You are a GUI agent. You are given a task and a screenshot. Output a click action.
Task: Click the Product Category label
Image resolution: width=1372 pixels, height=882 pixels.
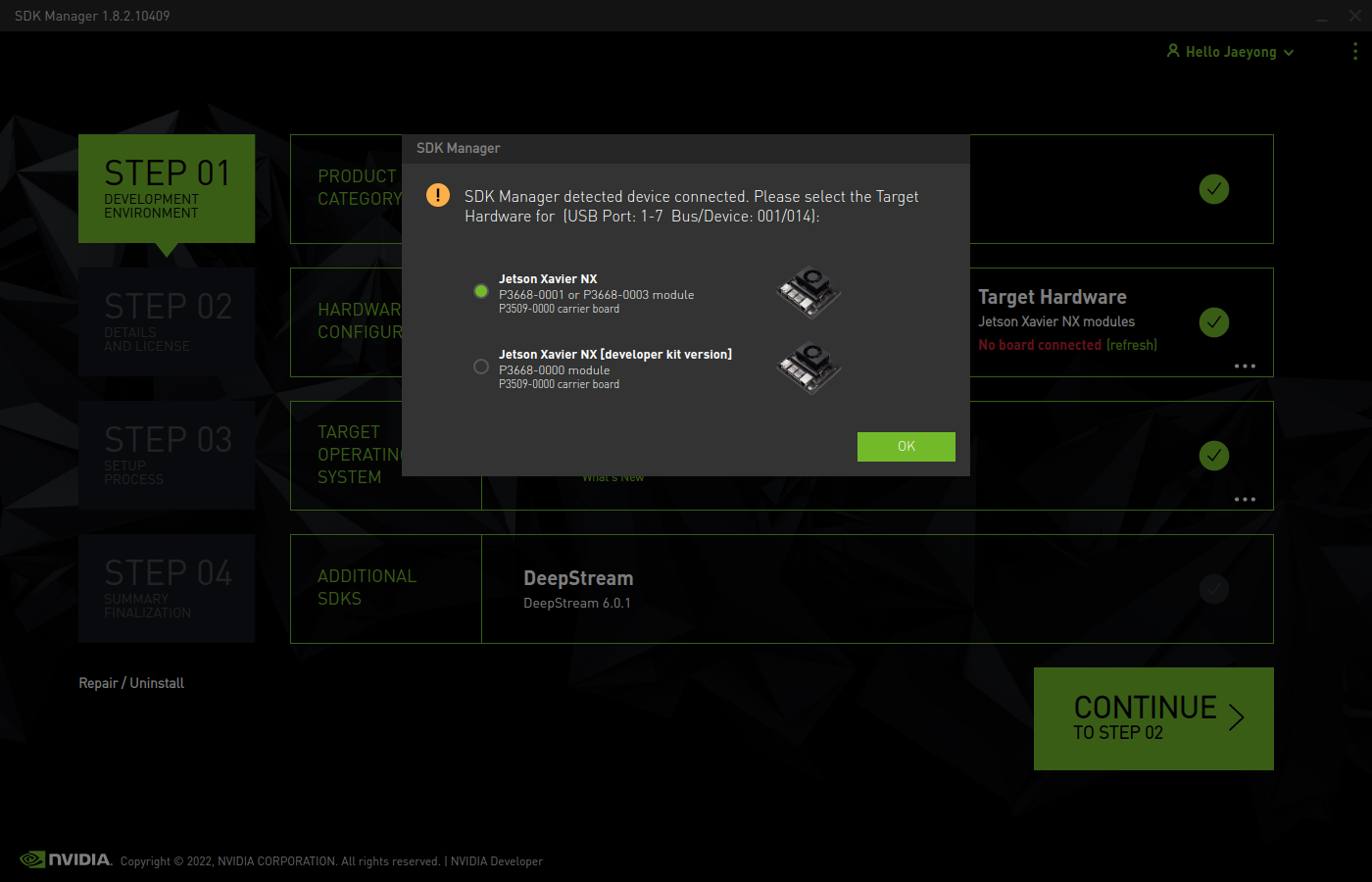click(359, 187)
